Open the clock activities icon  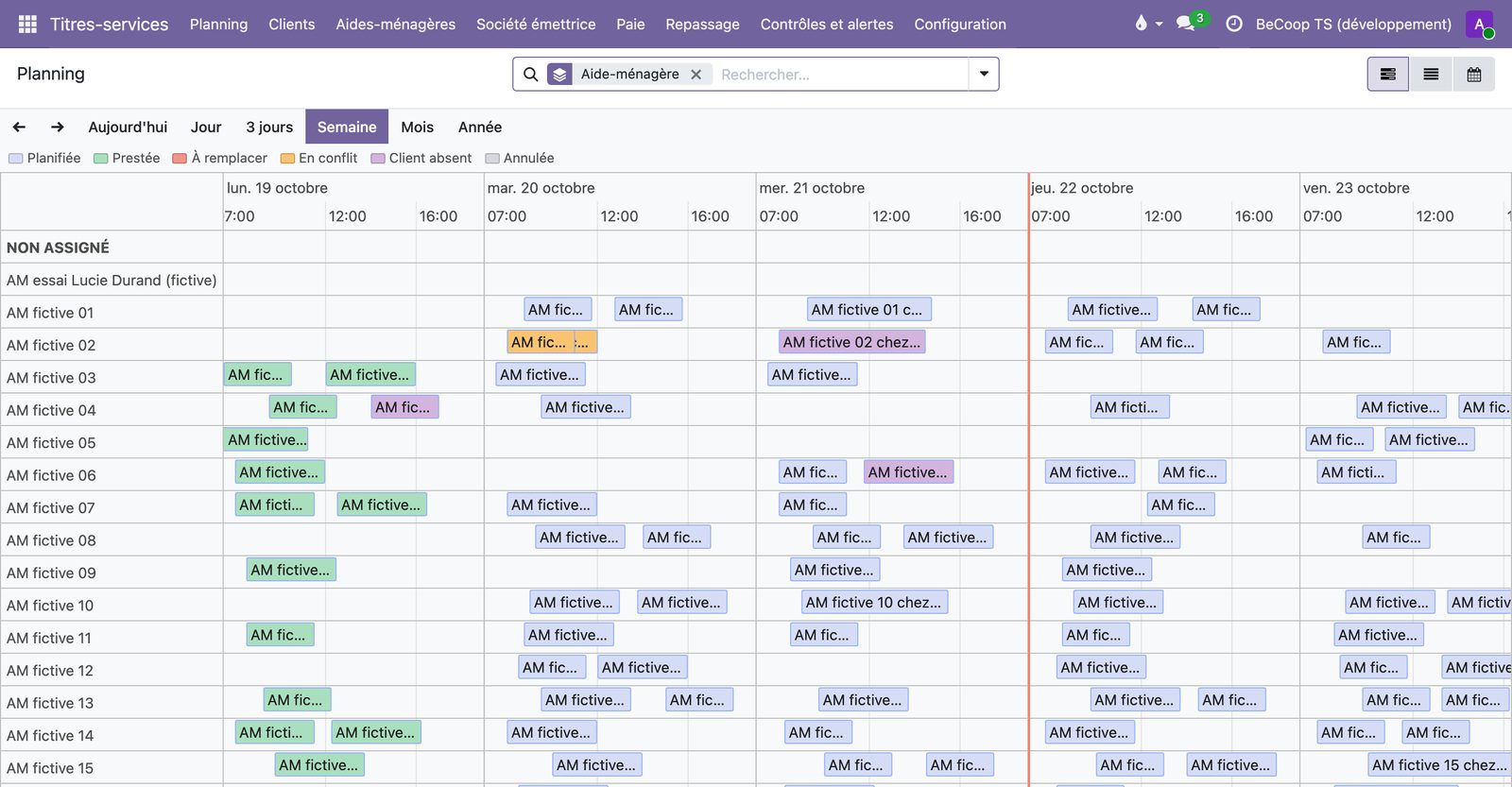[1234, 24]
